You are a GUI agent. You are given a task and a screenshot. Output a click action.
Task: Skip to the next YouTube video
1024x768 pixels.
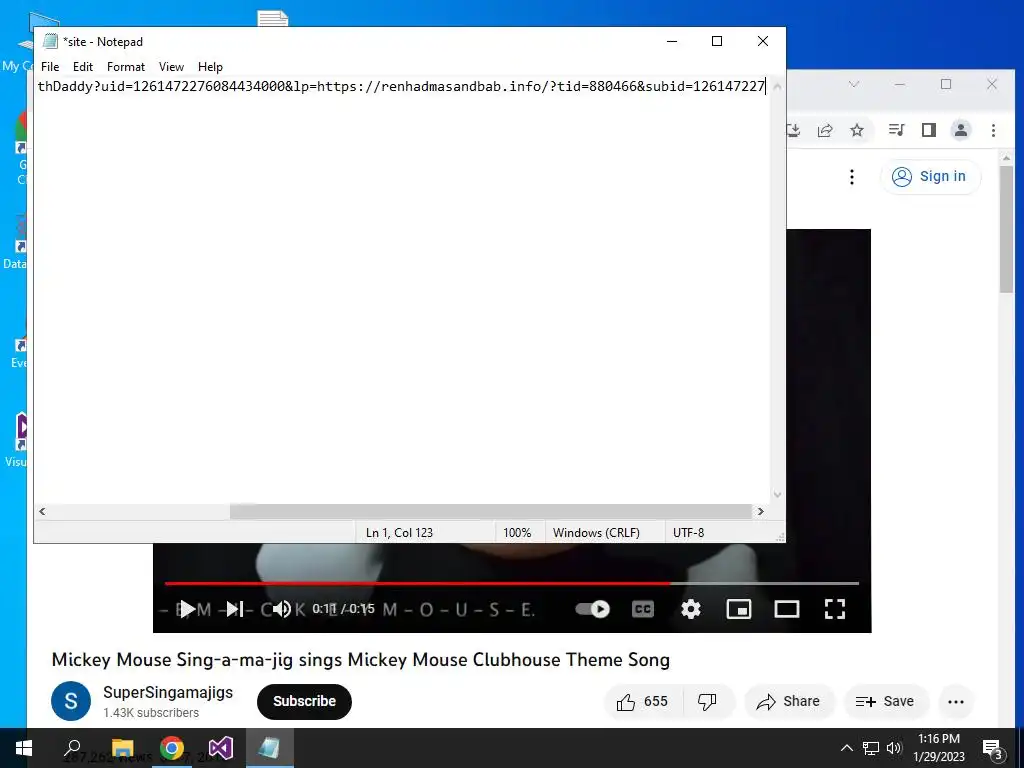[234, 609]
